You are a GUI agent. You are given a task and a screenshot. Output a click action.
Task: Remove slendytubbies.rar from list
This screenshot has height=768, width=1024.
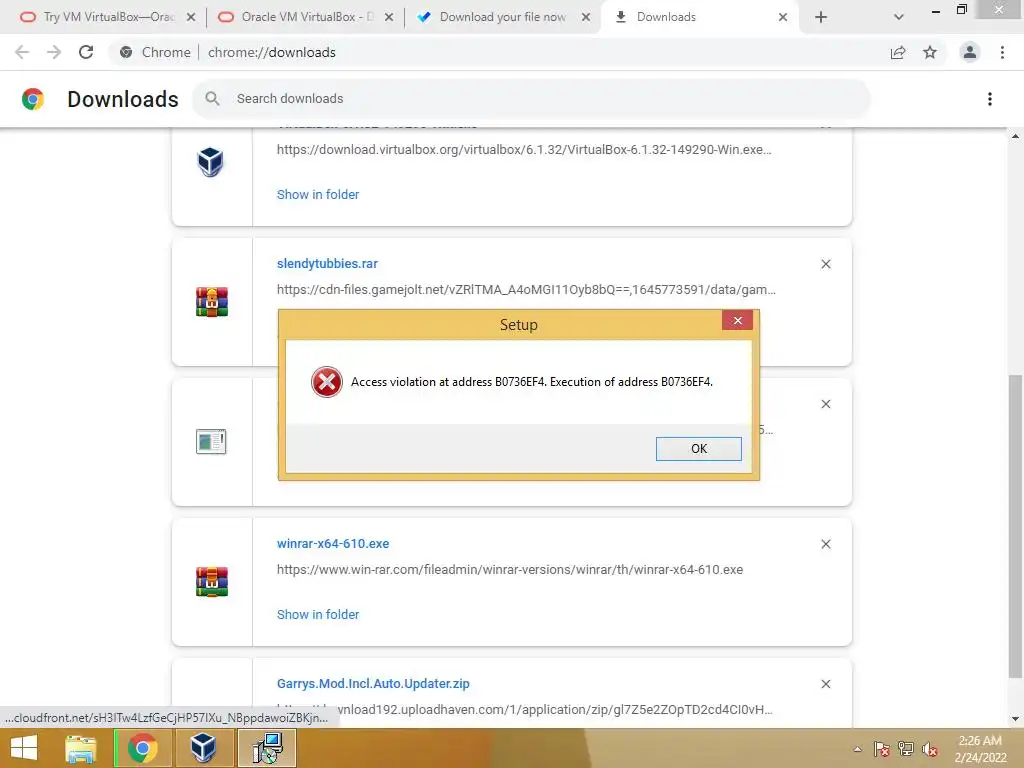click(825, 264)
